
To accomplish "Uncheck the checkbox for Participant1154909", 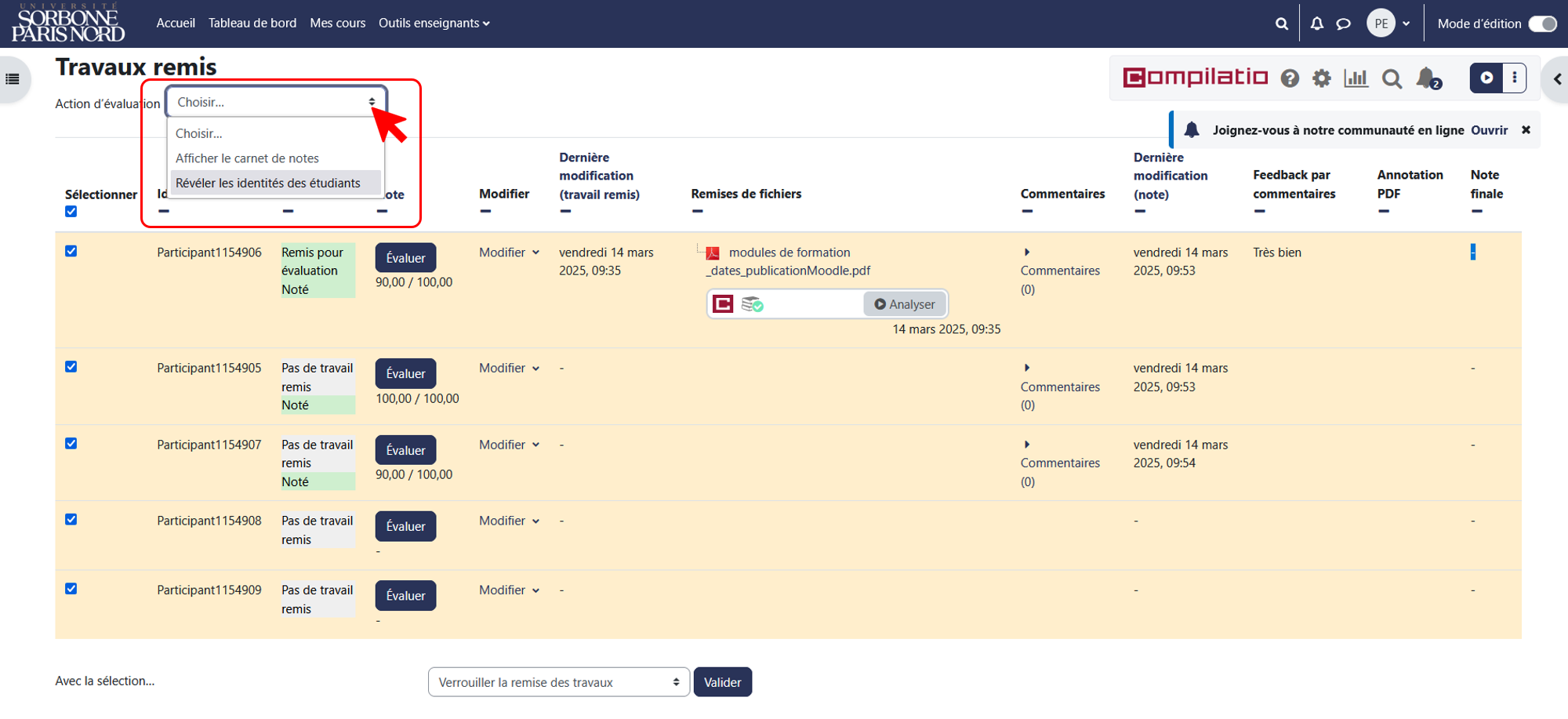I will coord(71,589).
